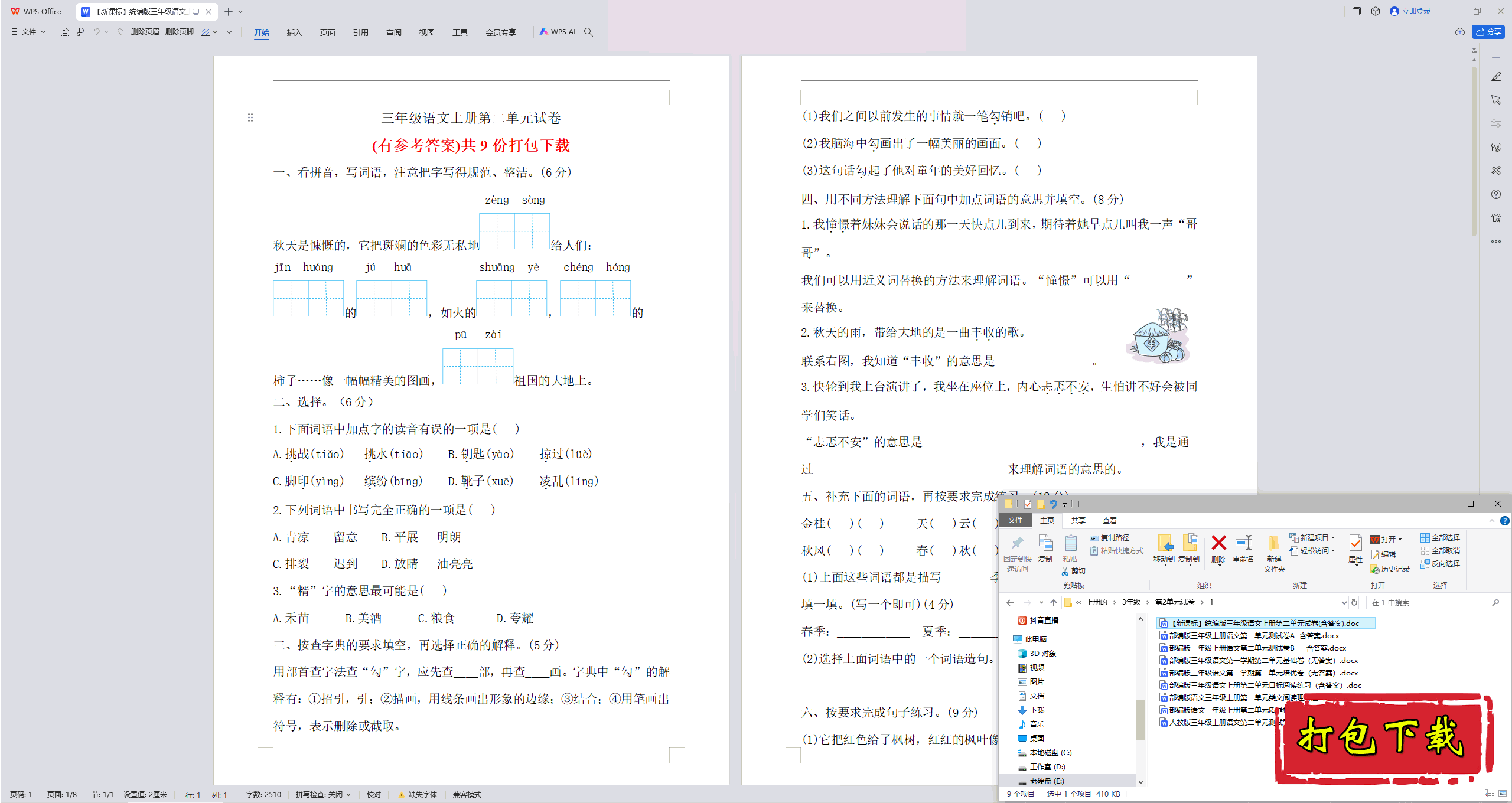Screen dimensions: 1512x803
Task: Add a new WPS document tab
Action: point(228,12)
